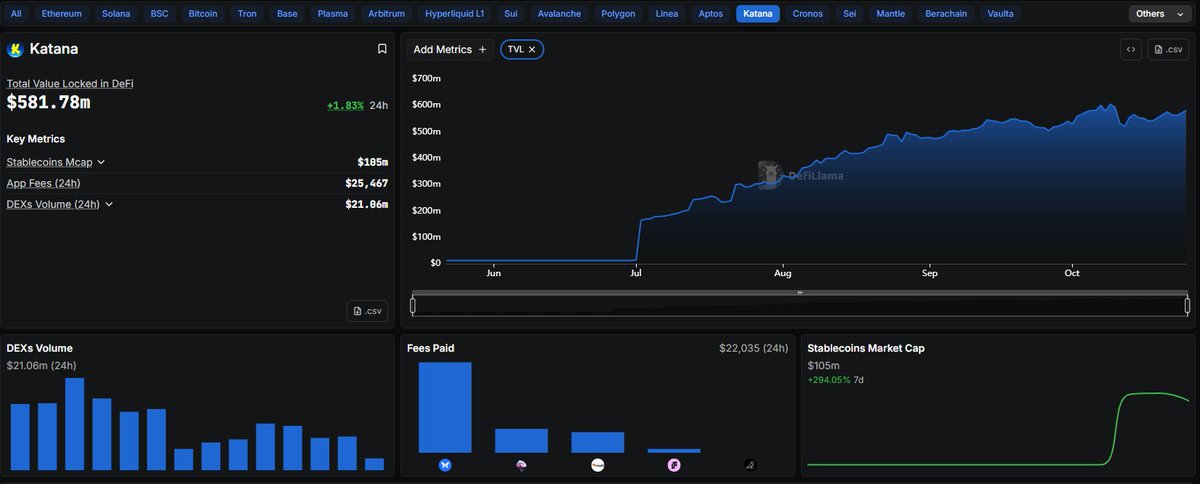Click the $22,035 (24h) fees figure

[753, 348]
